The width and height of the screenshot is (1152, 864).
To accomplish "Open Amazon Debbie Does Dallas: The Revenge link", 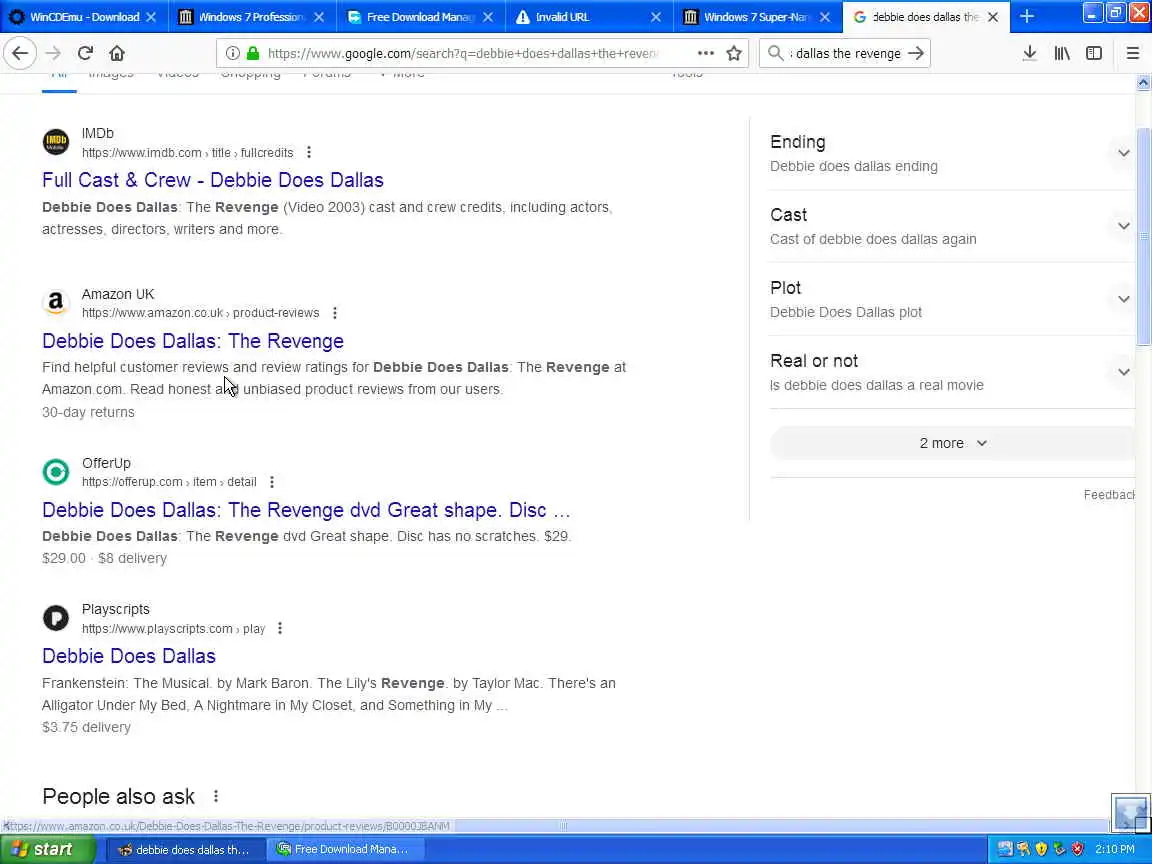I will click(x=192, y=341).
